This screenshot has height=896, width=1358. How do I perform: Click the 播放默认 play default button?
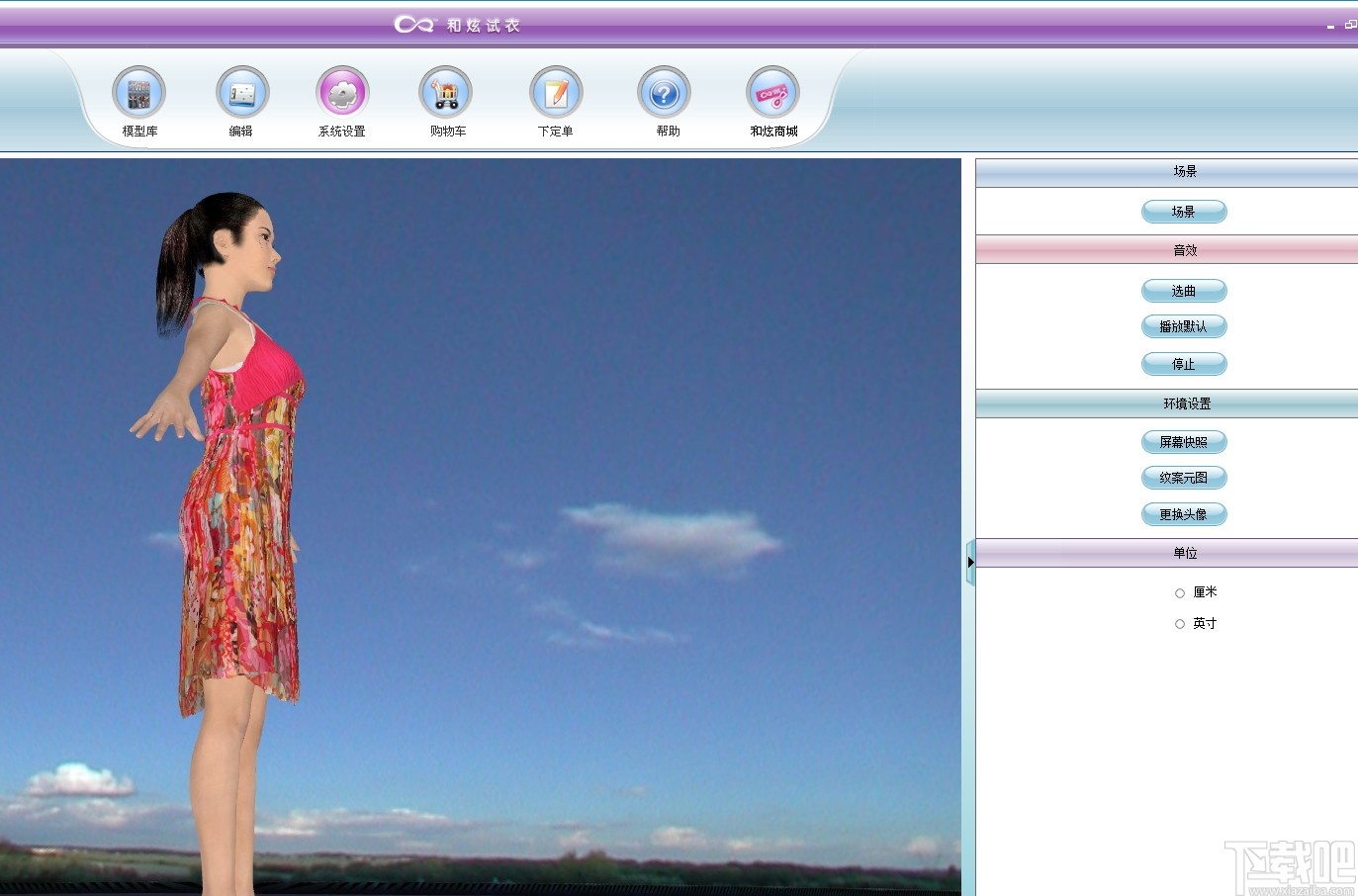[1184, 326]
